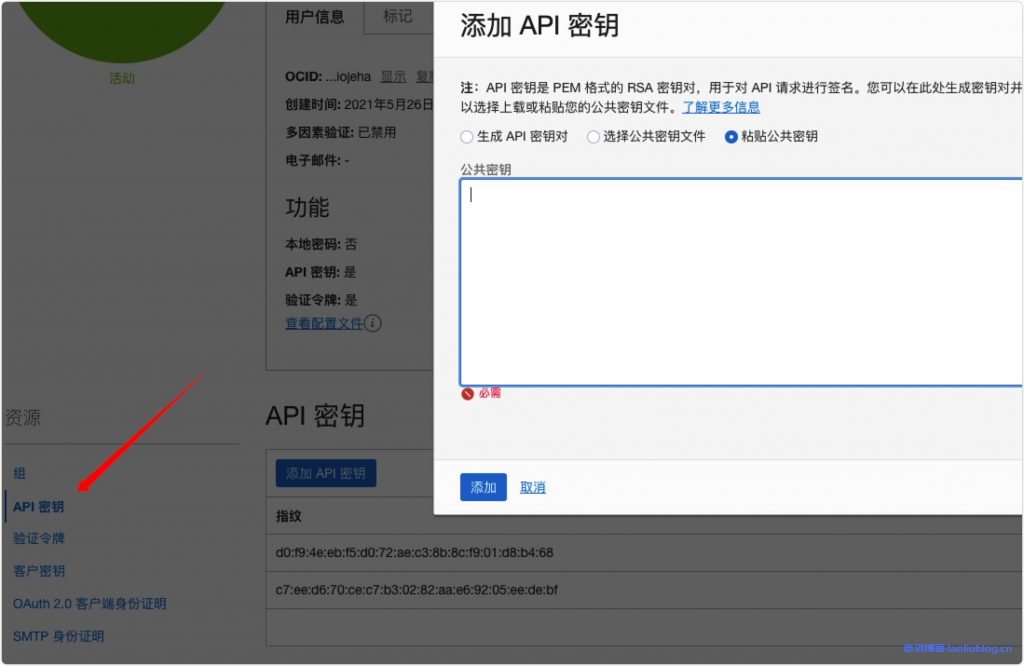The width and height of the screenshot is (1024, 666).
Task: Switch to the 用户信息 tab
Action: [x=314, y=17]
